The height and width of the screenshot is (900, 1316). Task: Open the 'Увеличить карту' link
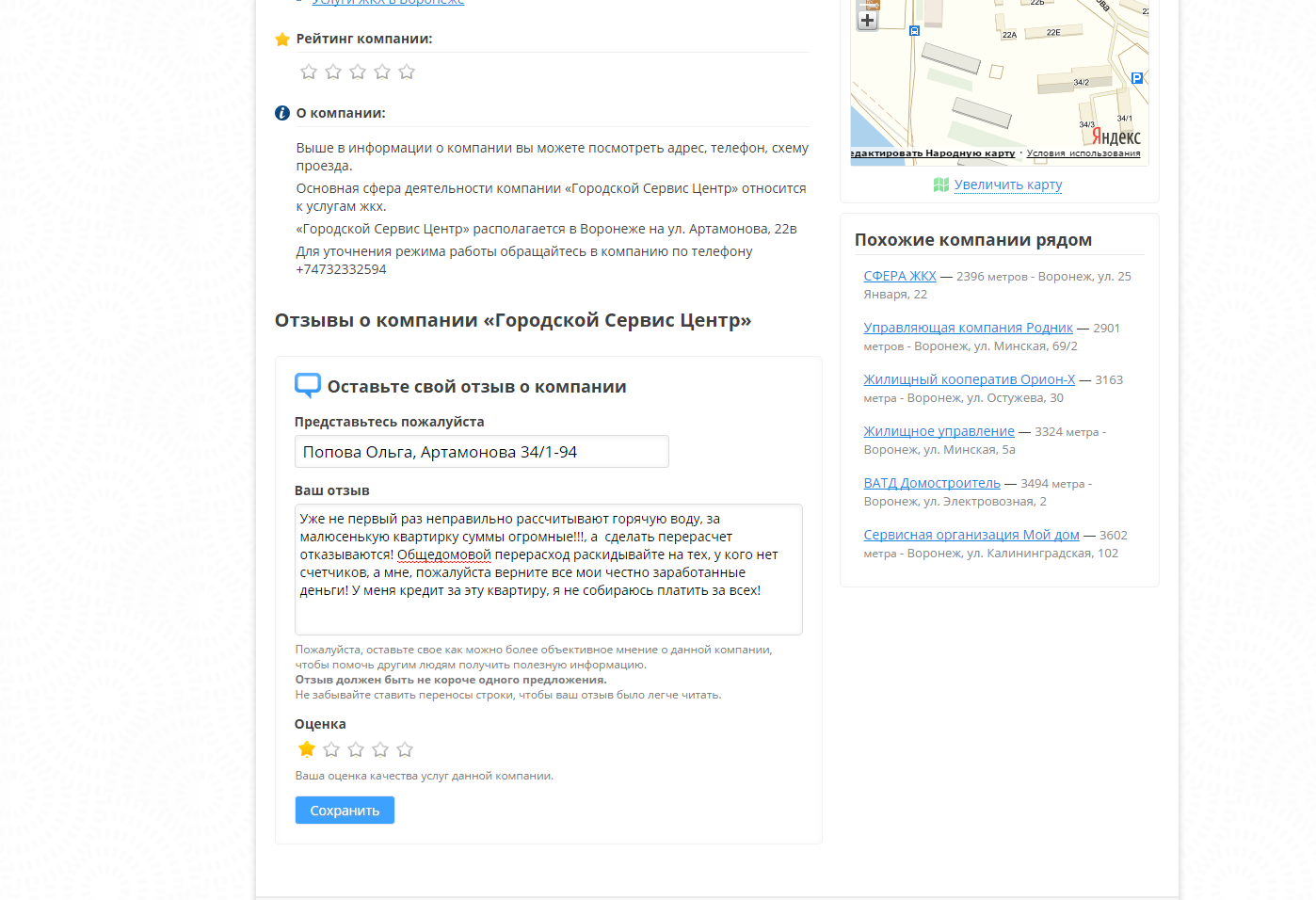click(x=1007, y=185)
